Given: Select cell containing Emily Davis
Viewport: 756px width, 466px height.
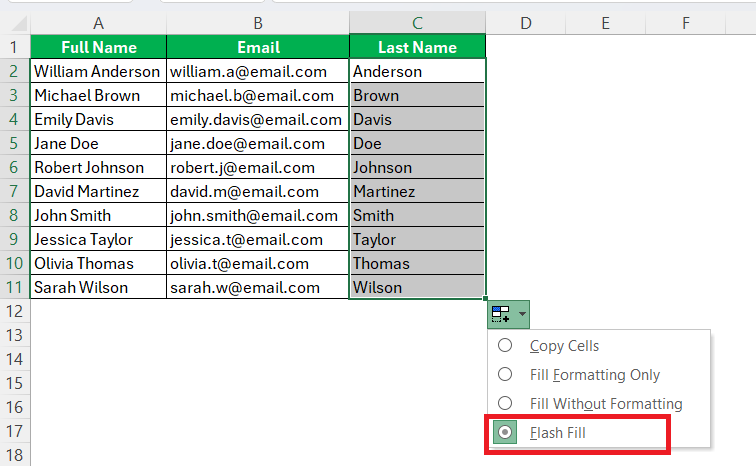Looking at the screenshot, I should click(x=98, y=119).
